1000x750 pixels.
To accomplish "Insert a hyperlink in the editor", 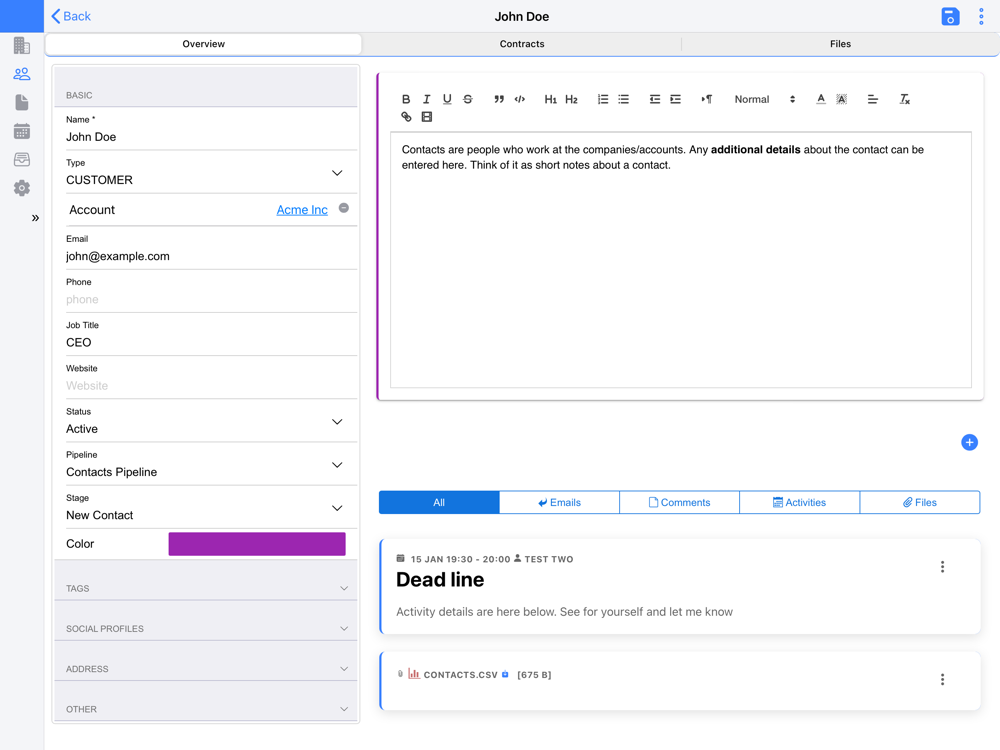I will [406, 117].
